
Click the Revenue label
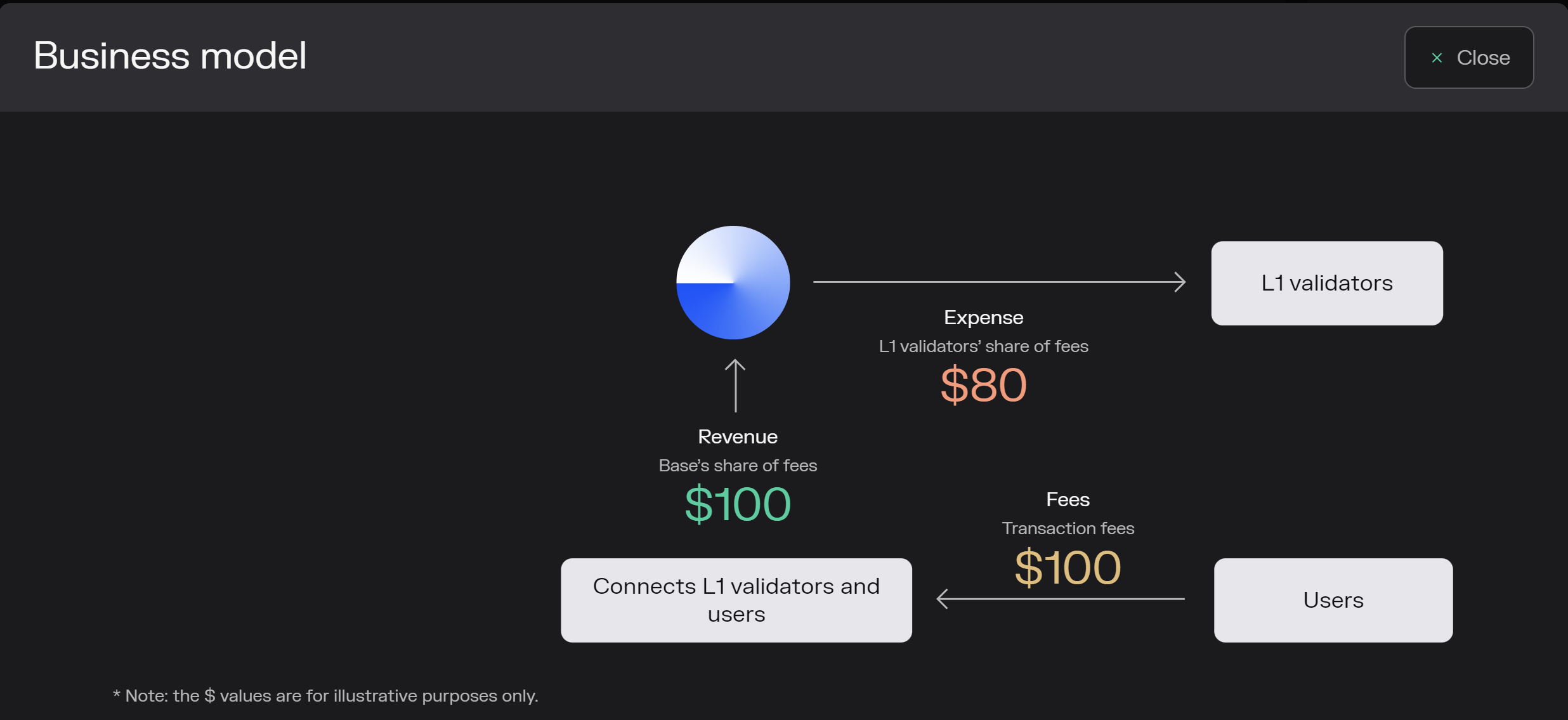[737, 436]
